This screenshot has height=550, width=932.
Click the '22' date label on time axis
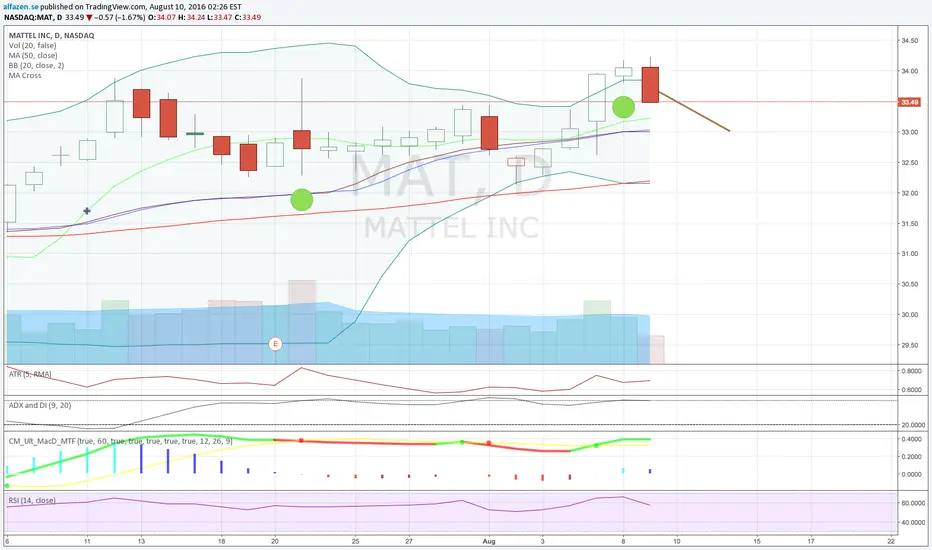pos(891,541)
